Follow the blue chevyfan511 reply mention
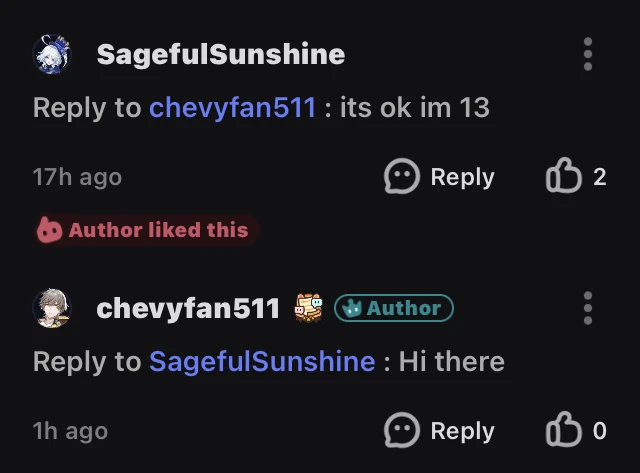 (232, 107)
